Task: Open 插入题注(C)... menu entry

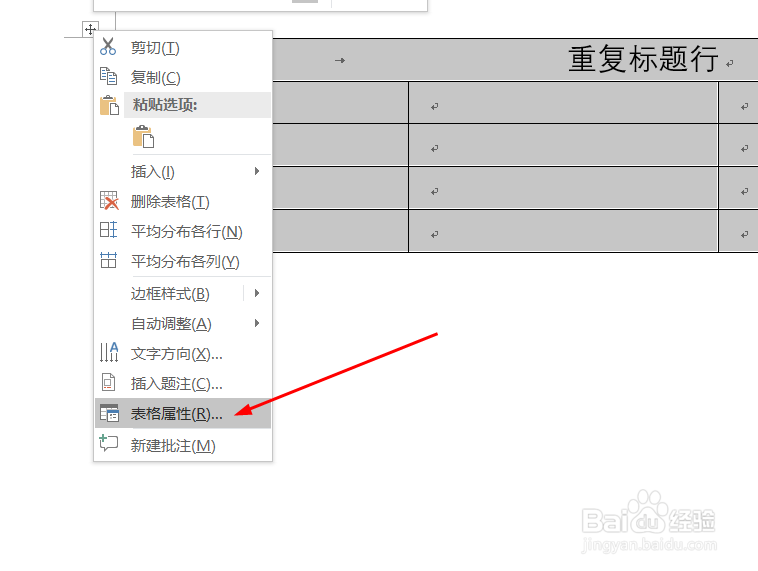Action: [183, 384]
